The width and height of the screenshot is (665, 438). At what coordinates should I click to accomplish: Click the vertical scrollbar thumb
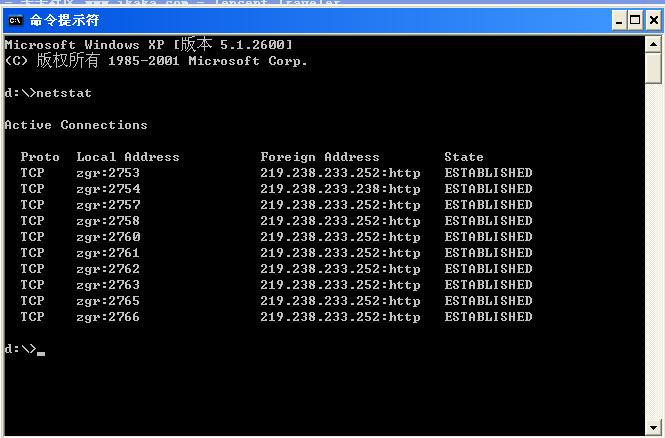point(654,68)
